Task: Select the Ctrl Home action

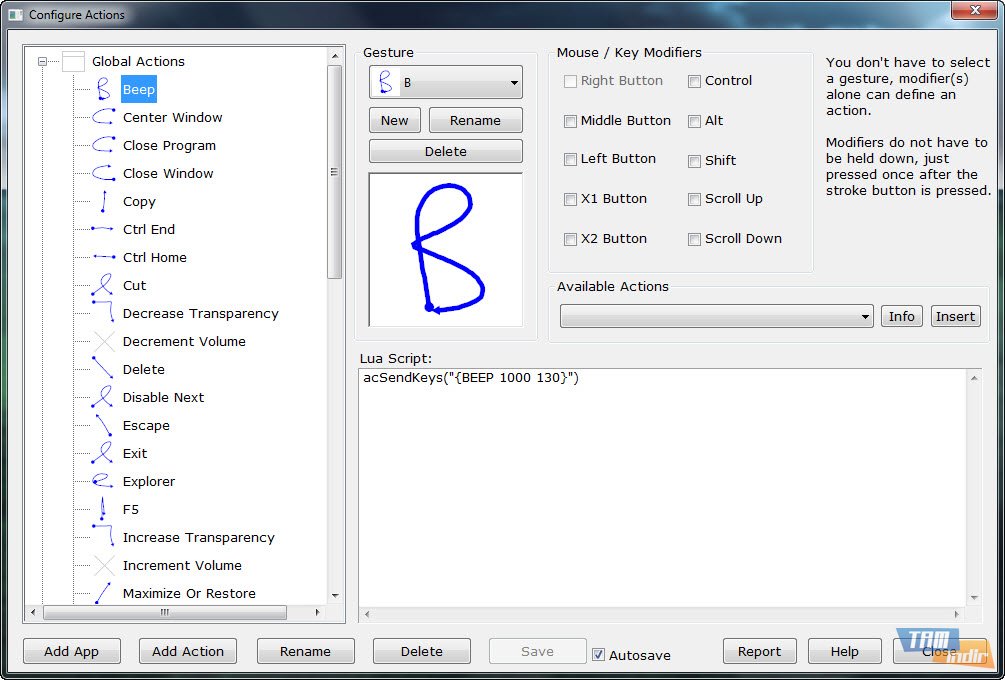Action: (x=154, y=257)
